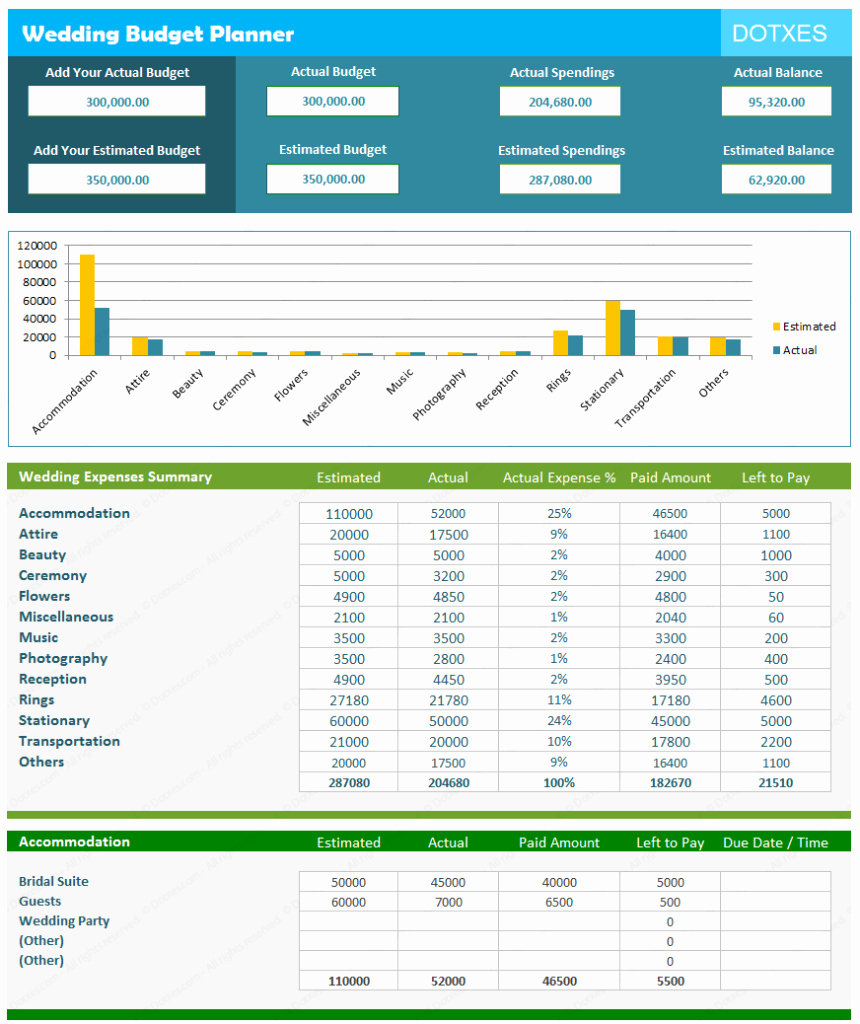Select the yellow Accommodation estimated bar

(x=87, y=305)
